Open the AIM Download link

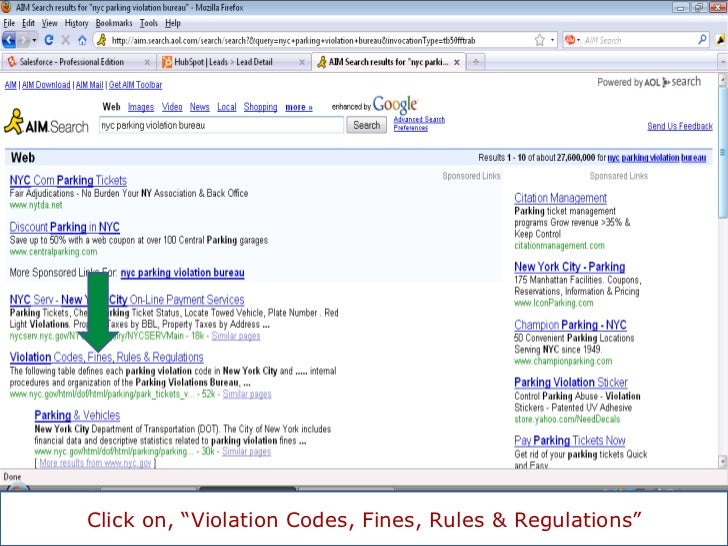tap(46, 85)
